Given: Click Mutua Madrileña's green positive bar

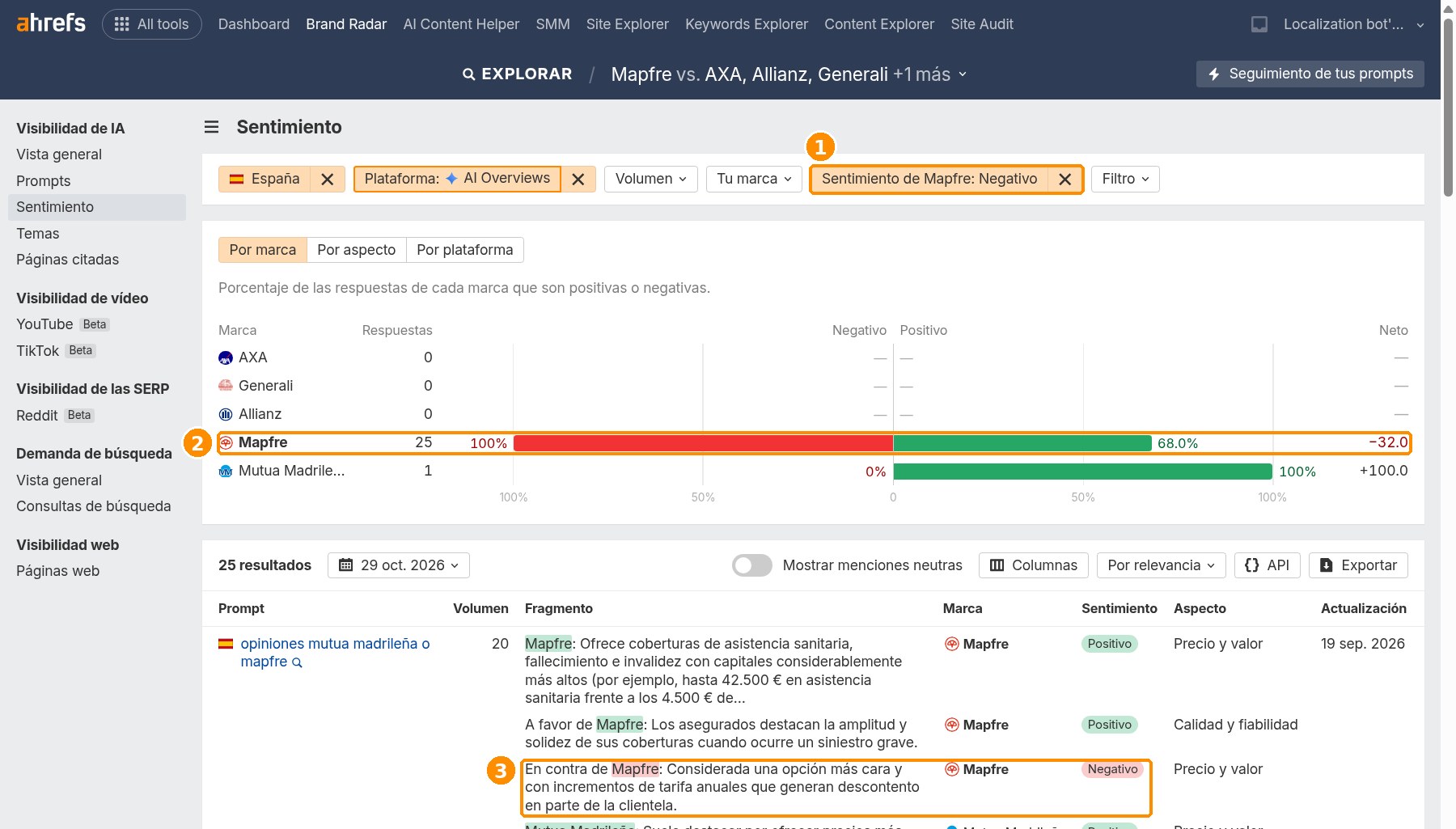Looking at the screenshot, I should coord(1082,472).
